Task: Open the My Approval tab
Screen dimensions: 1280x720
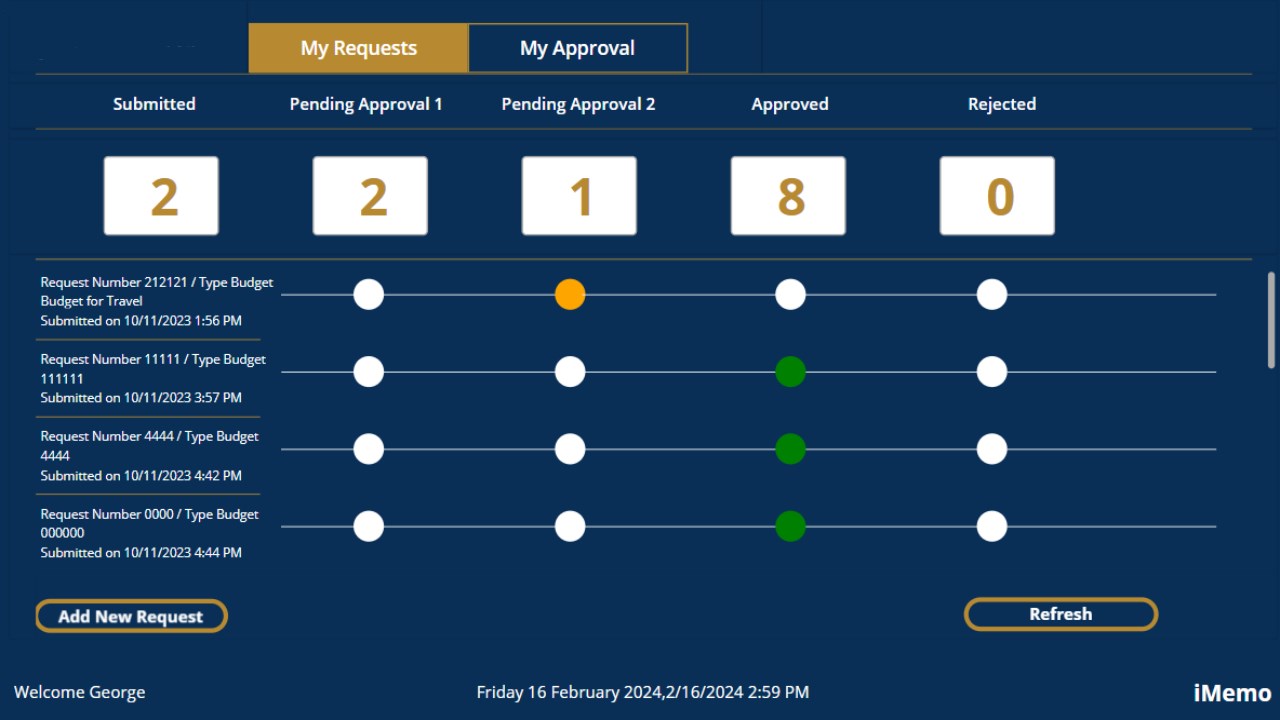Action: [577, 48]
